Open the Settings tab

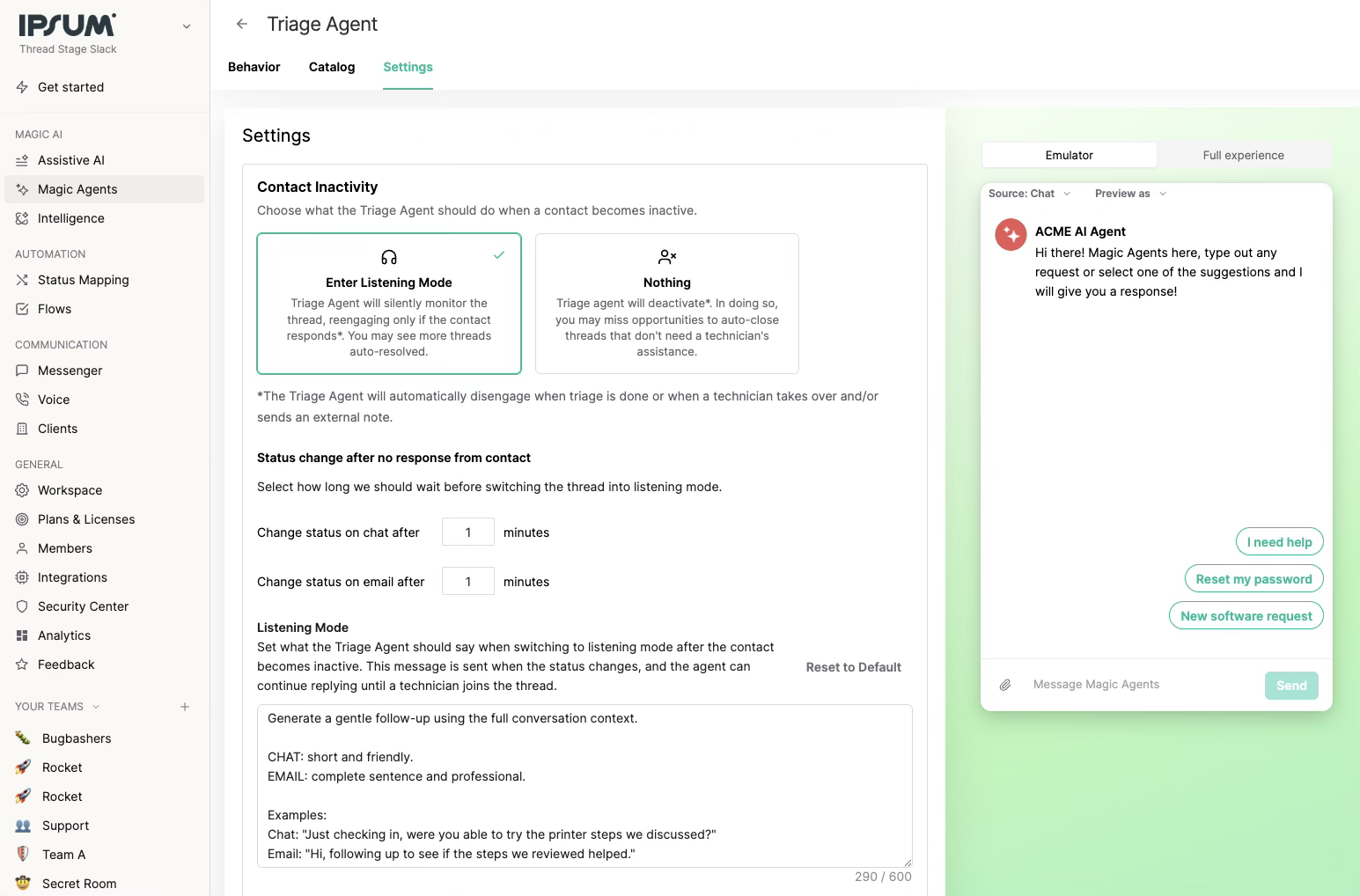tap(408, 67)
